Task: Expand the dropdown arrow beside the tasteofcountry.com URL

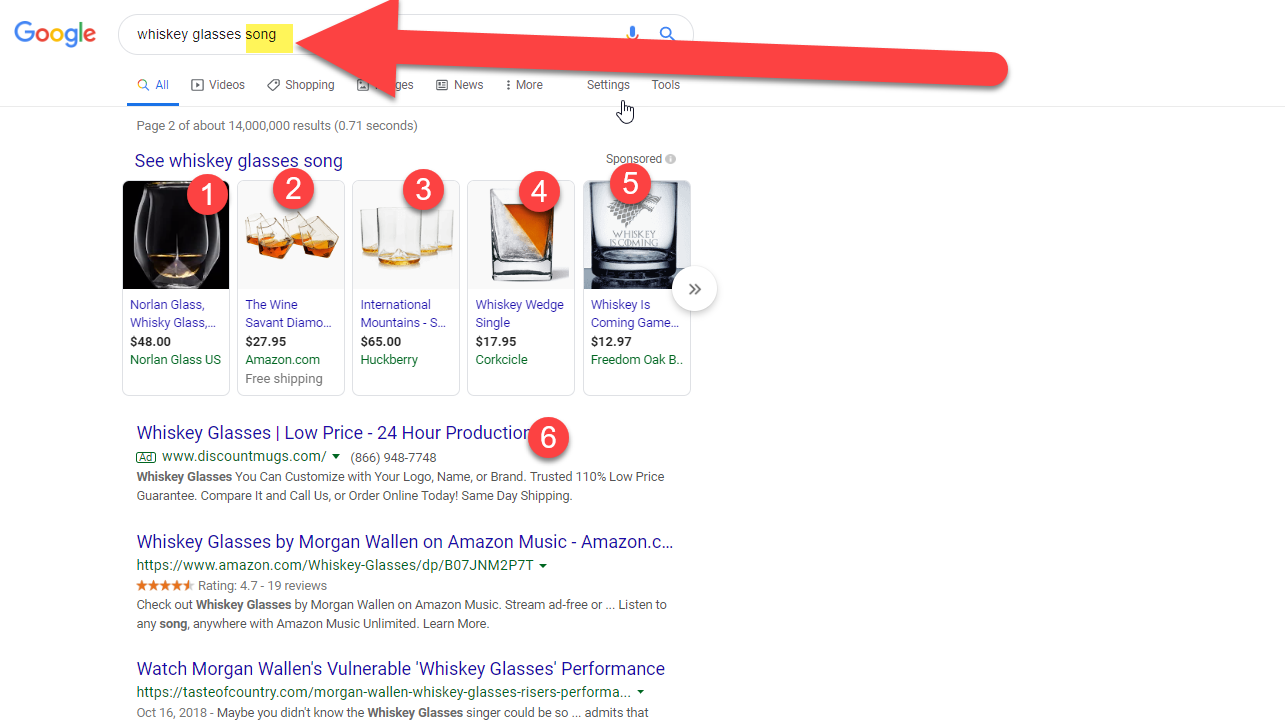Action: click(640, 692)
